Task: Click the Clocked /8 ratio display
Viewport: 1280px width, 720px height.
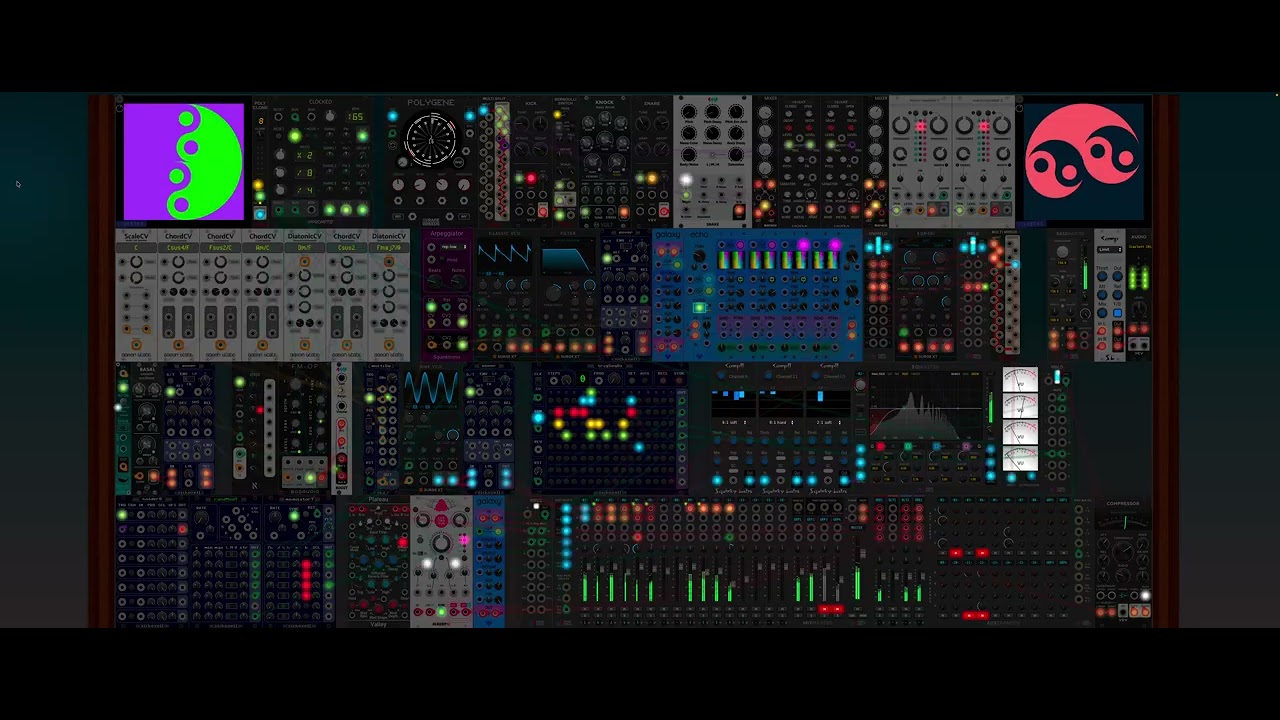Action: click(304, 173)
